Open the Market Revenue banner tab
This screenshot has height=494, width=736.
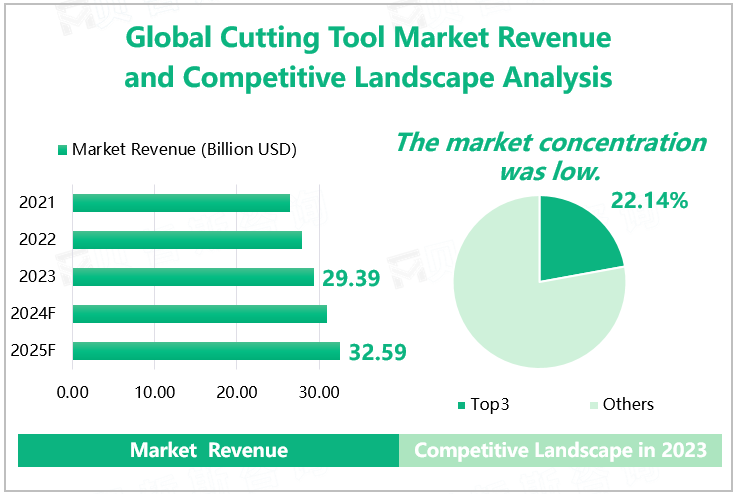point(208,451)
